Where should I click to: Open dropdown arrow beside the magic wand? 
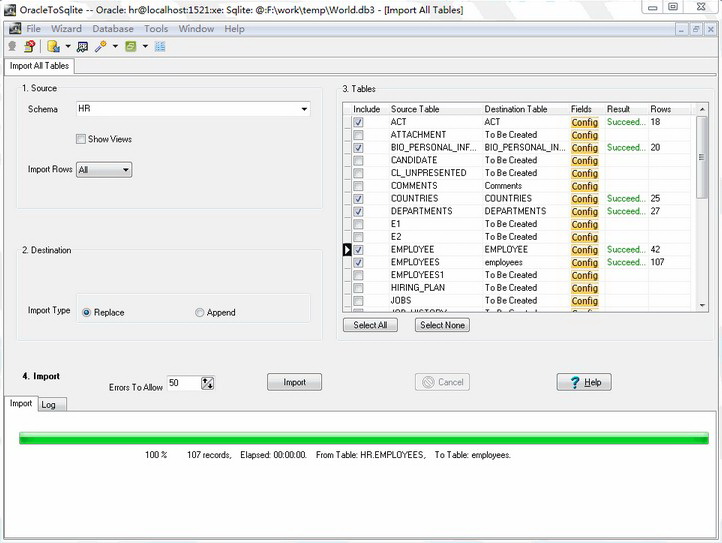[x=115, y=46]
